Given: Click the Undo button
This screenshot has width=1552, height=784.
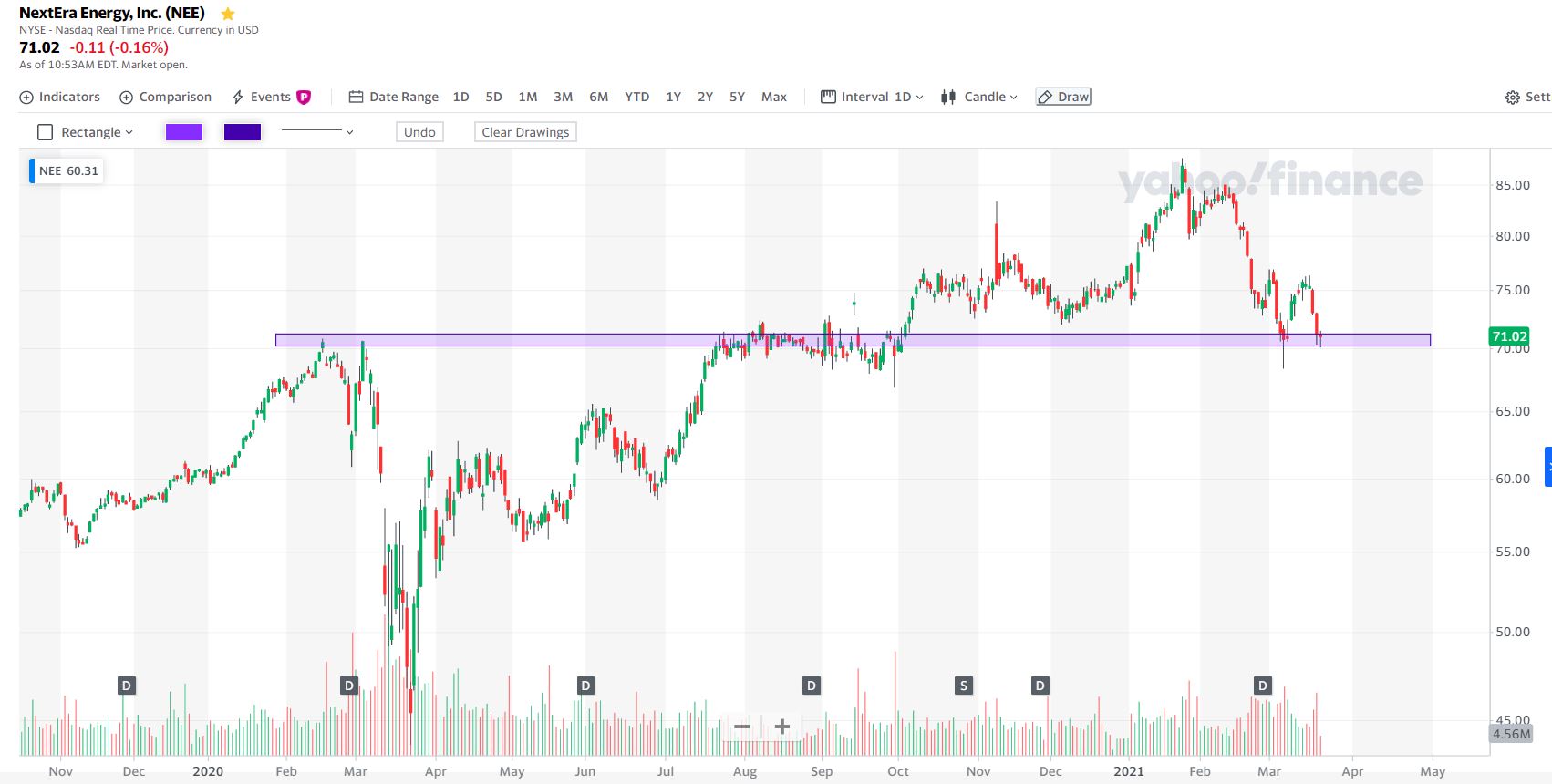Looking at the screenshot, I should pos(419,132).
